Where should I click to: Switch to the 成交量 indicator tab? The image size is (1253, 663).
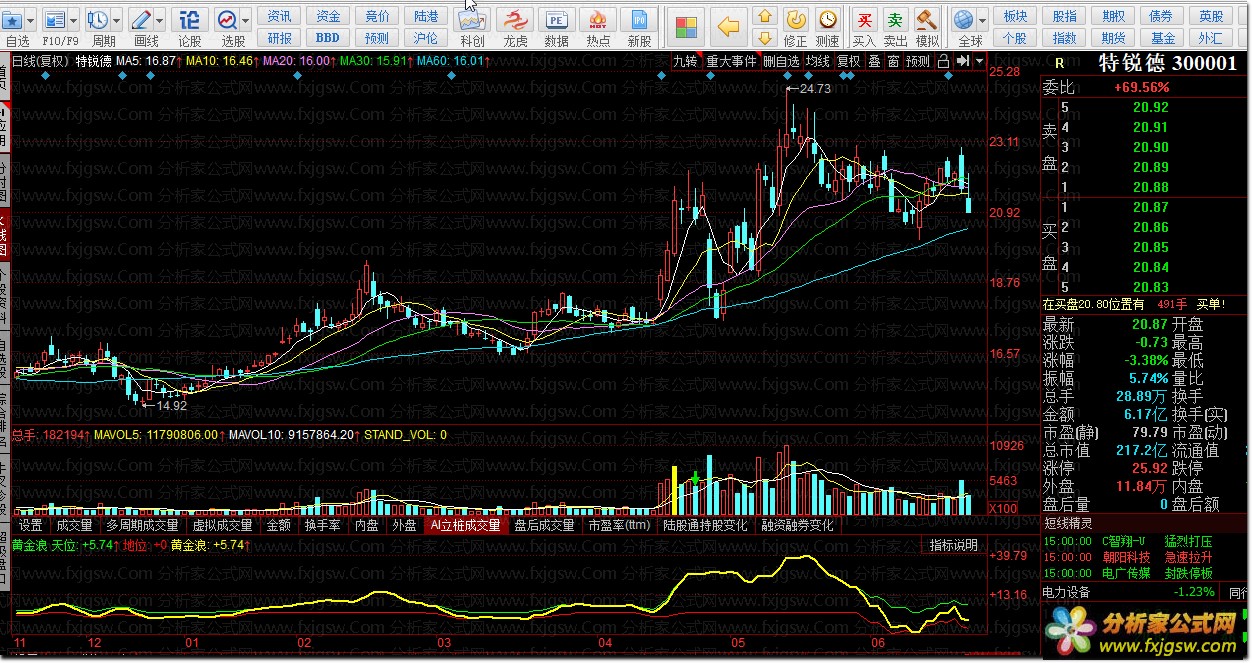click(x=74, y=525)
